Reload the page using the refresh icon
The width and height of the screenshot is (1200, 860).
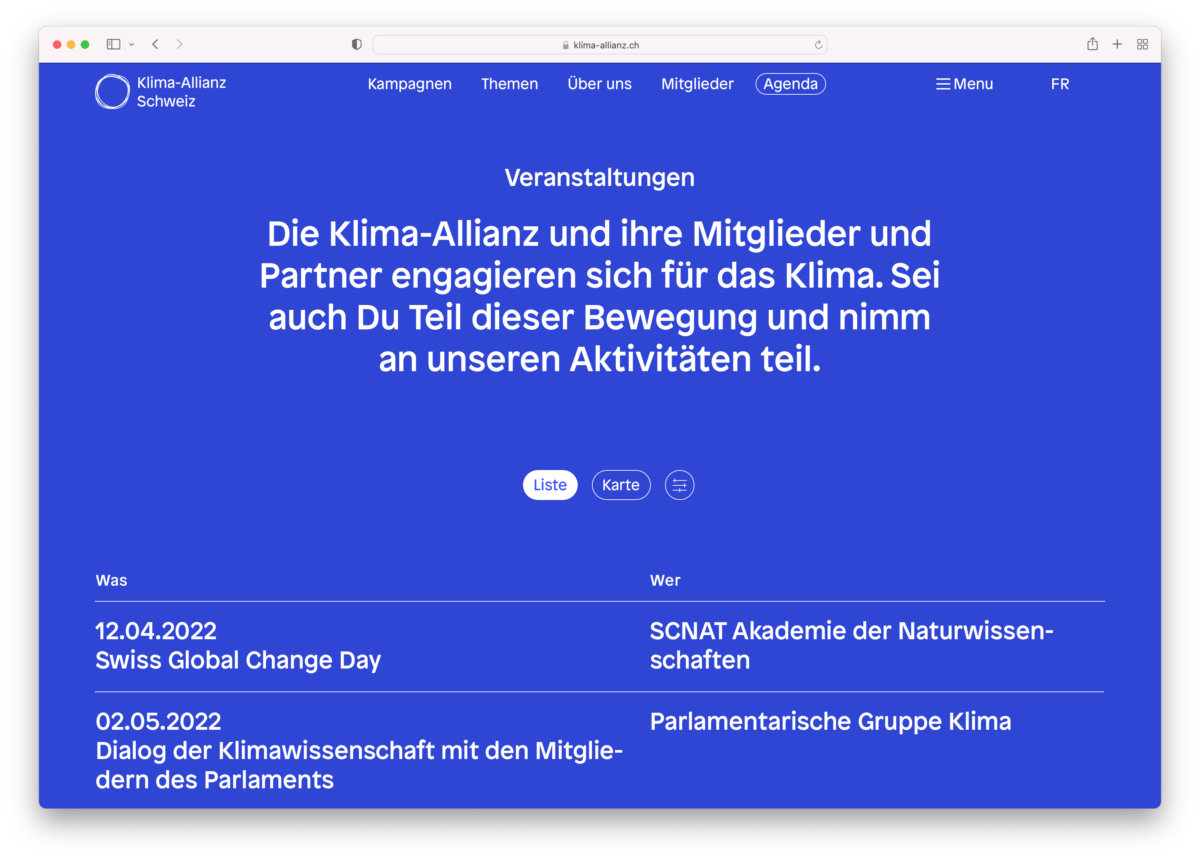point(818,45)
